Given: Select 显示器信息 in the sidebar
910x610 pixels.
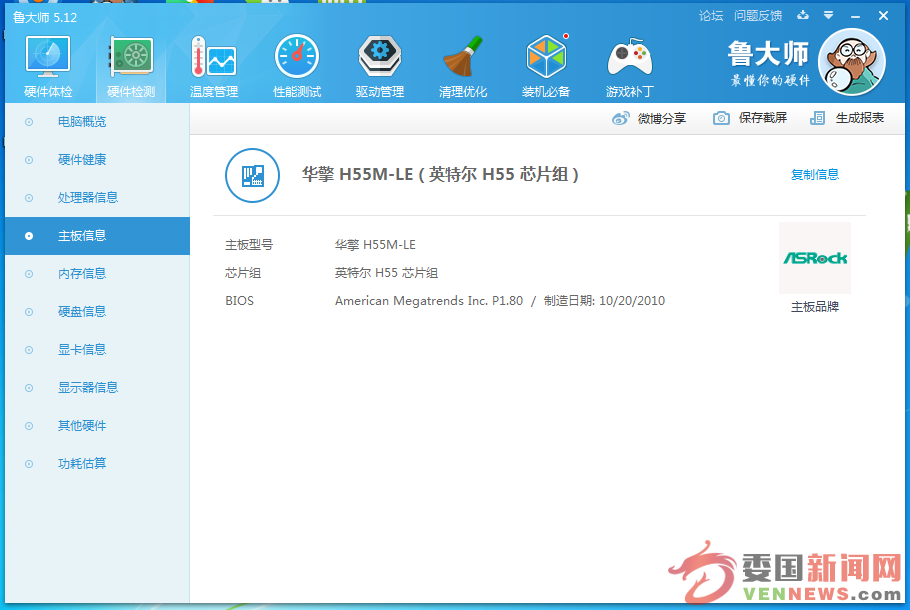Looking at the screenshot, I should pyautogui.click(x=97, y=388).
